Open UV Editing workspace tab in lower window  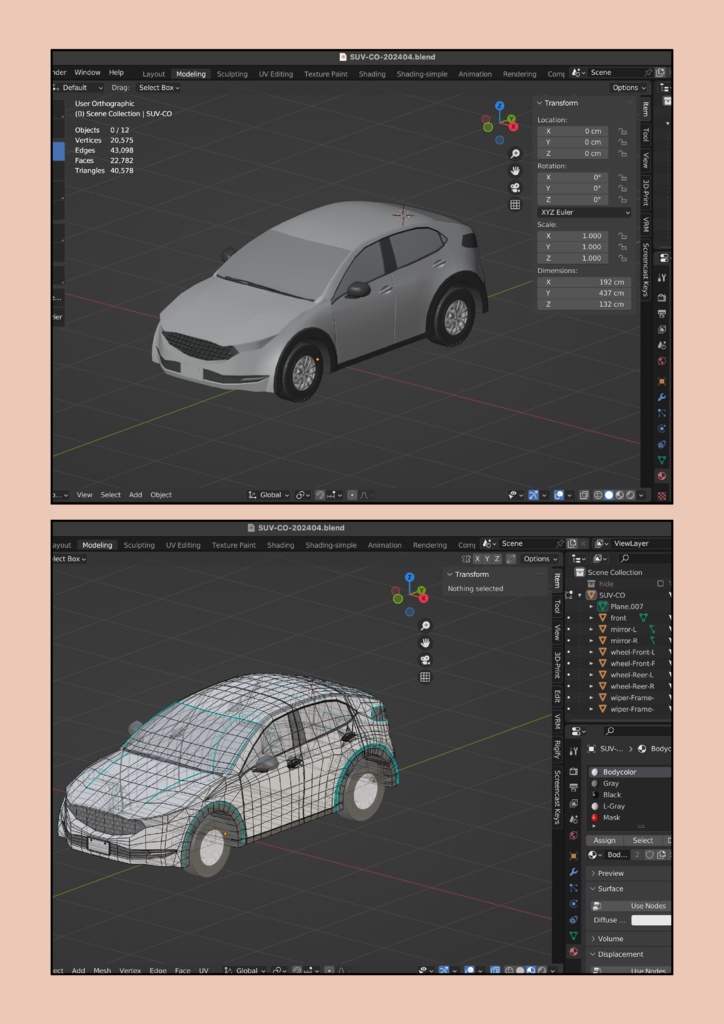(x=183, y=545)
